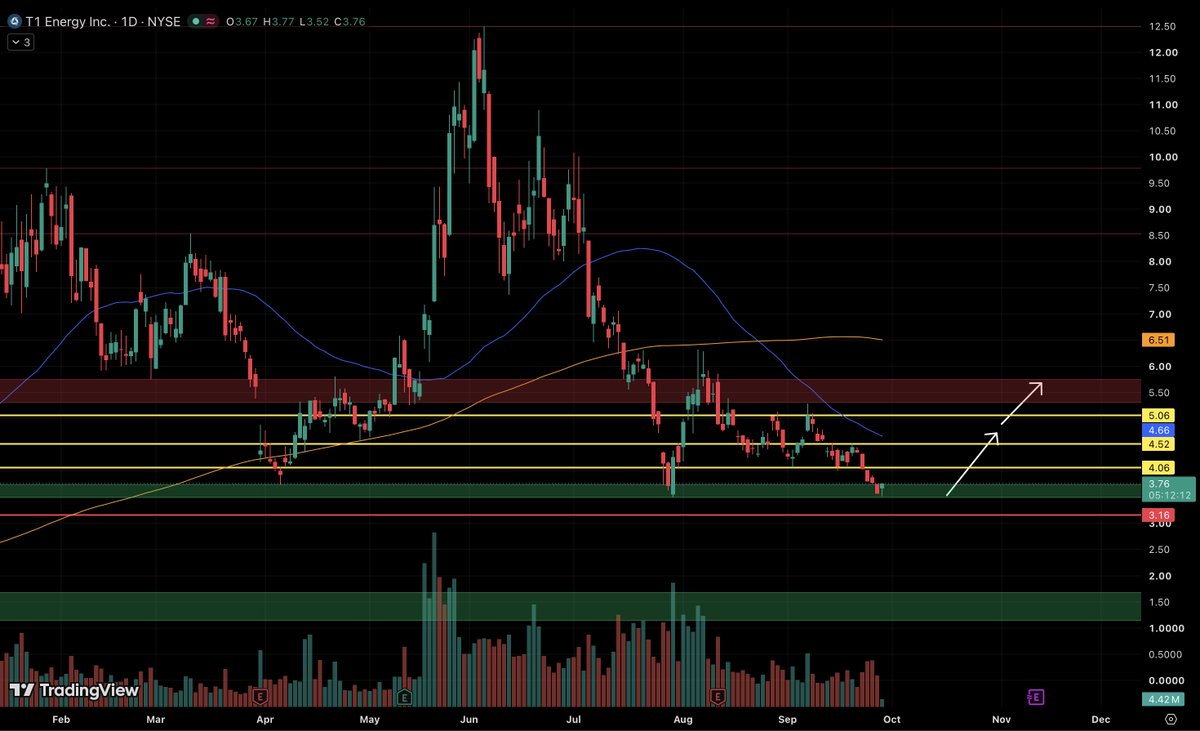Click the current price label 3.76
Image resolution: width=1200 pixels, height=731 pixels.
click(x=1160, y=484)
